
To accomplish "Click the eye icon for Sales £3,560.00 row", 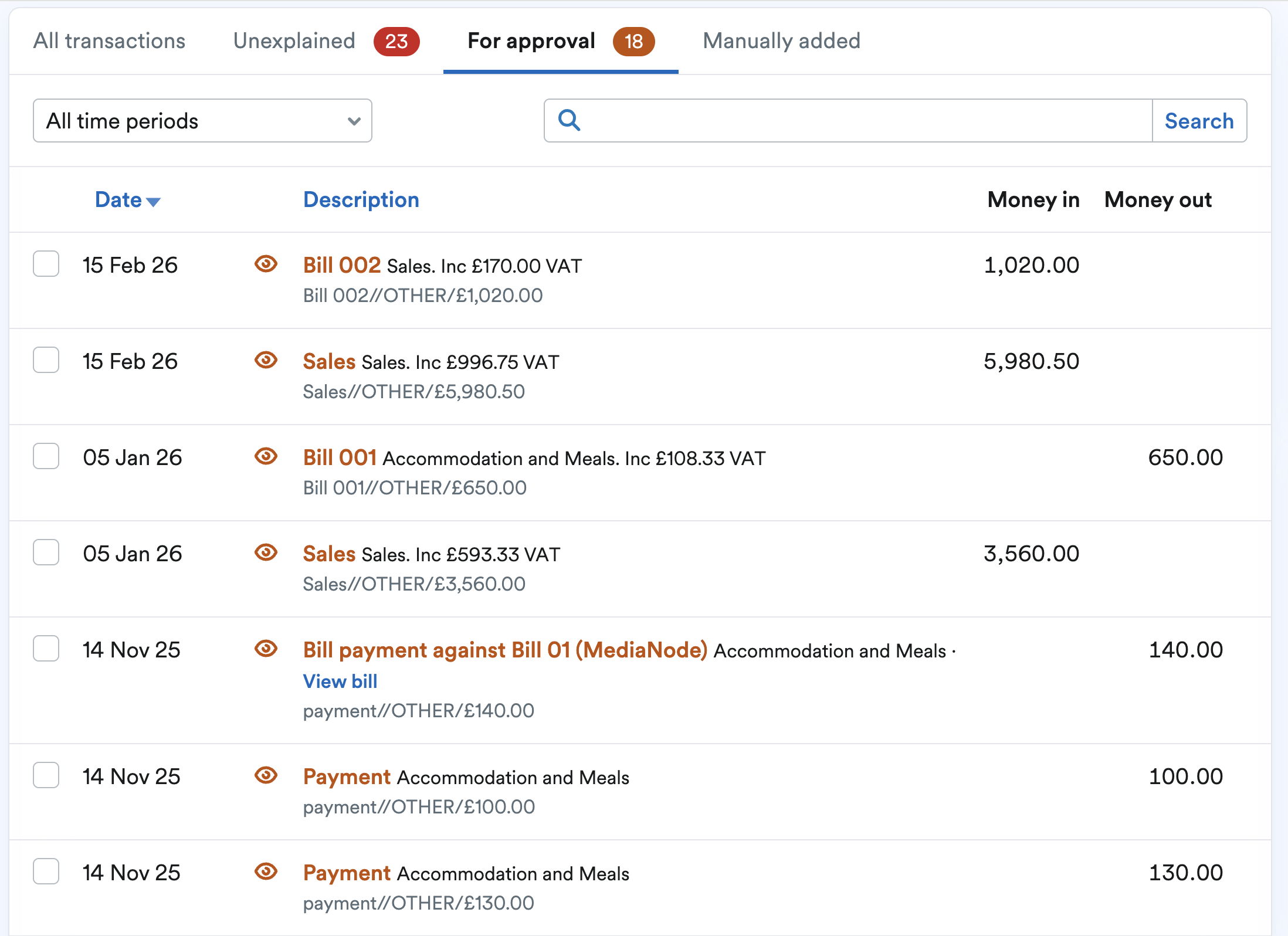I will pyautogui.click(x=266, y=553).
